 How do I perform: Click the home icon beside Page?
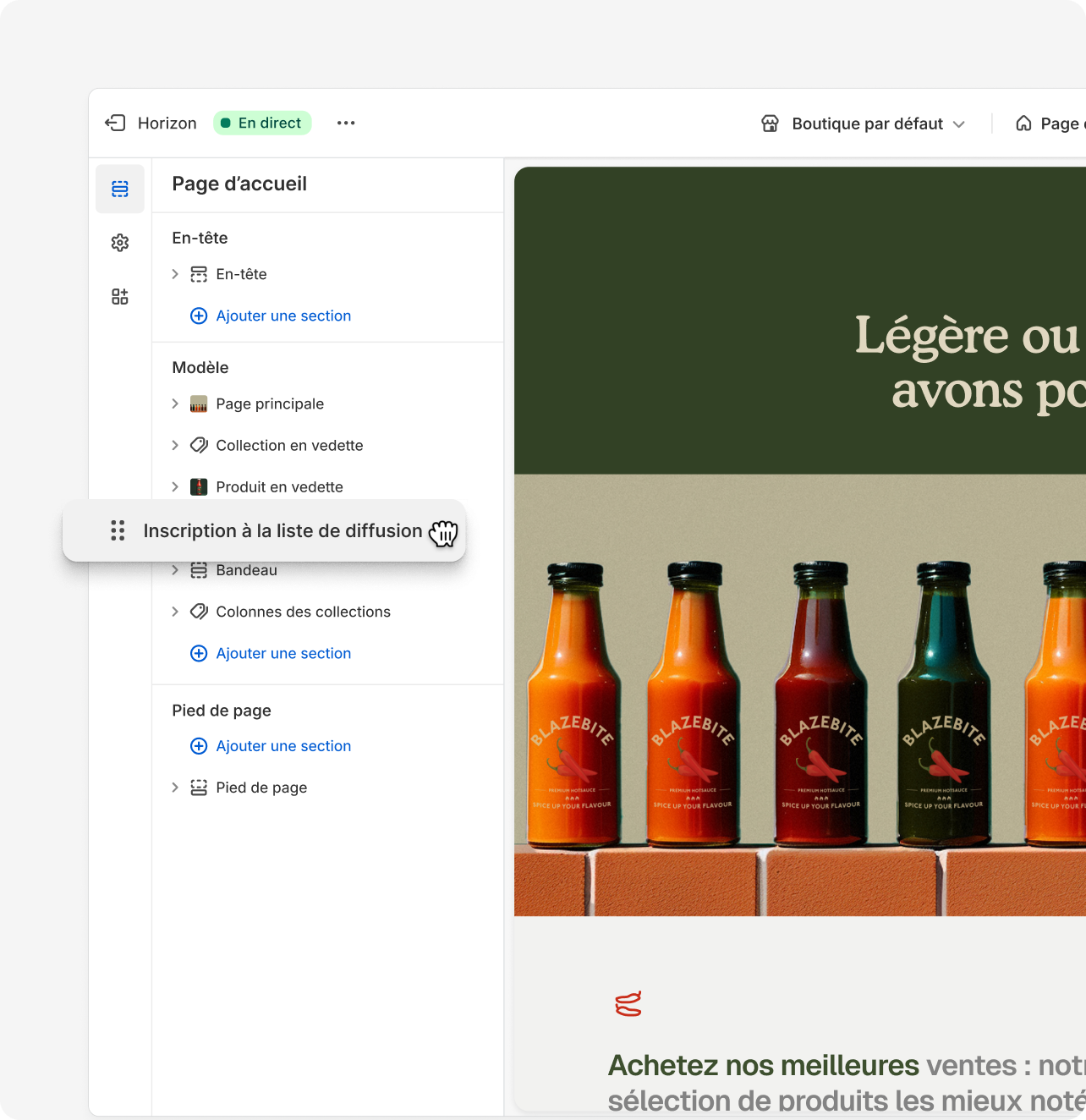tap(1023, 124)
